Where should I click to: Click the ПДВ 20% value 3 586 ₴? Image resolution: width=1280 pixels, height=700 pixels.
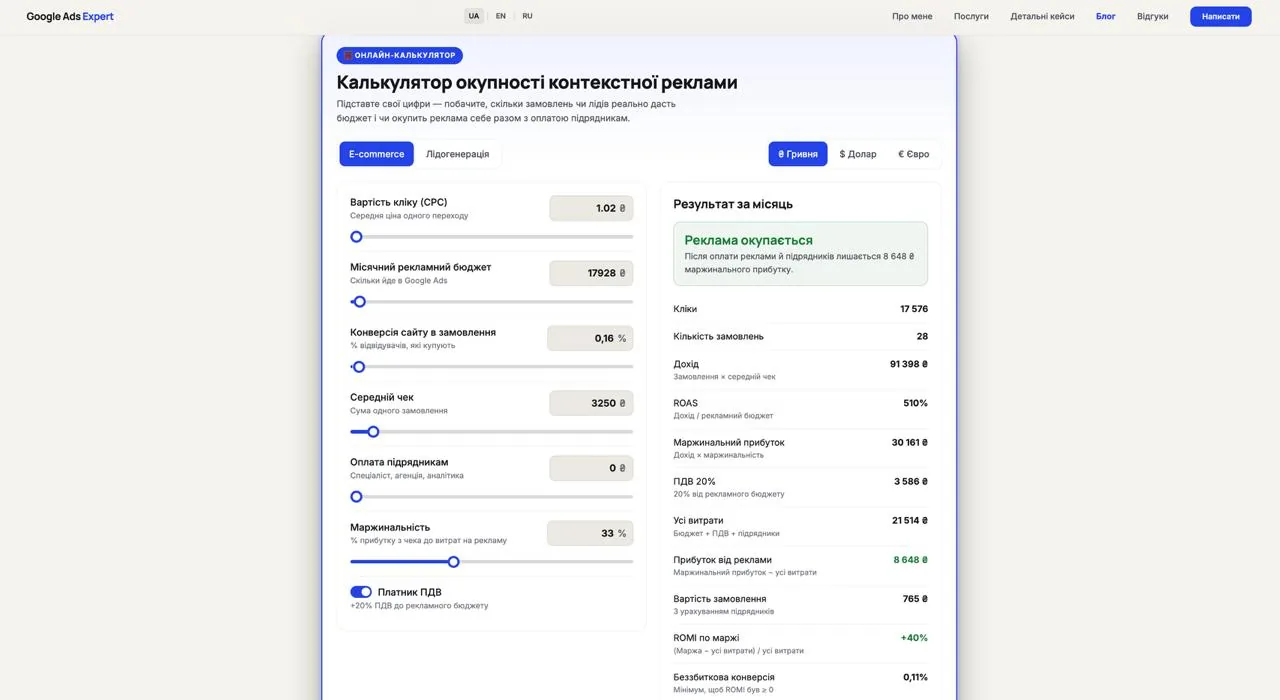[x=911, y=481]
